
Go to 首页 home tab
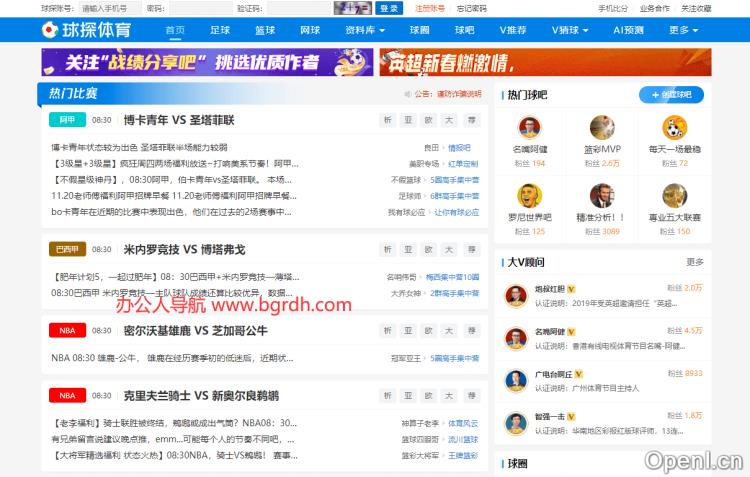tap(175, 30)
